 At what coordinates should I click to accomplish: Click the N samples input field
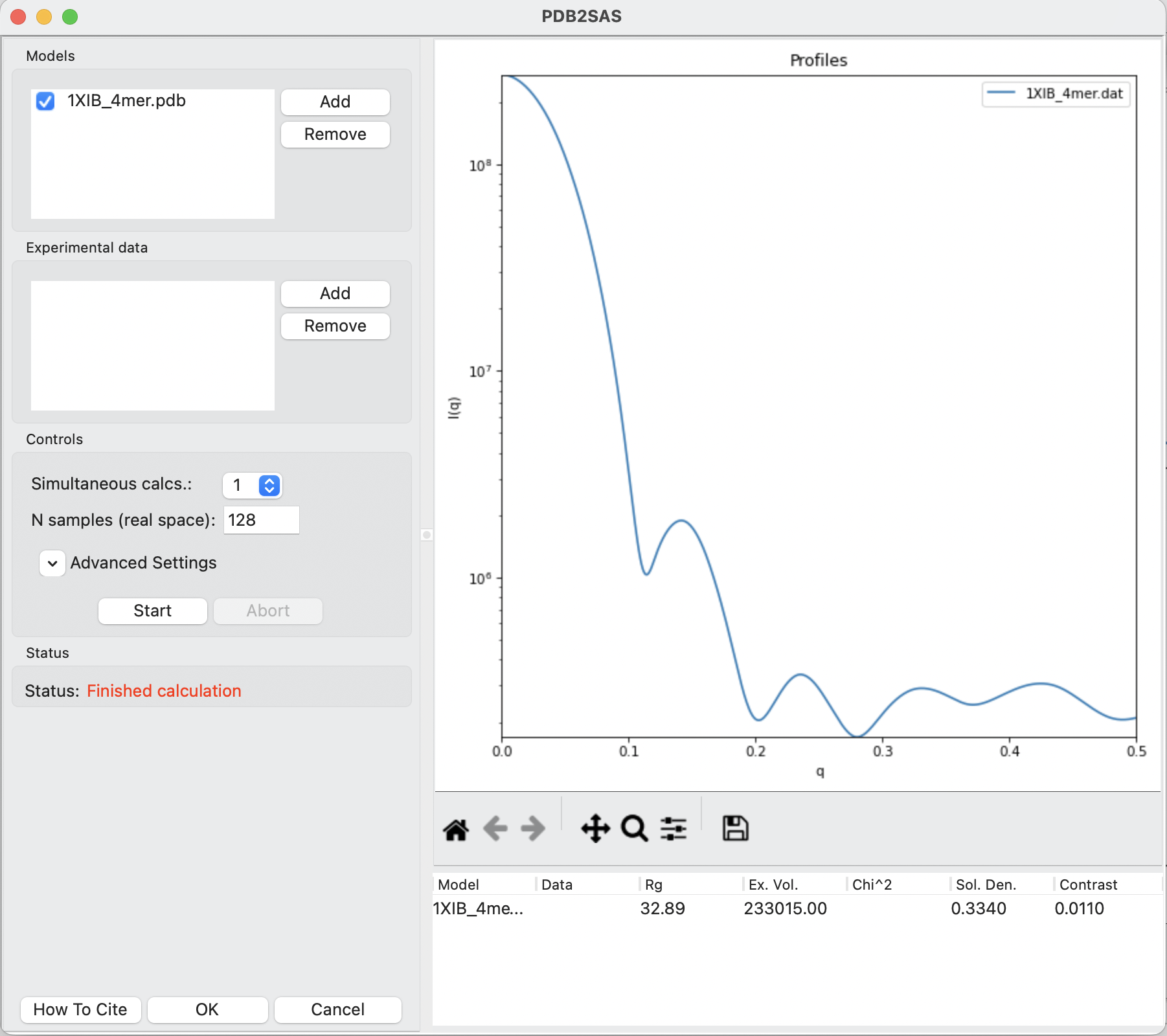pyautogui.click(x=262, y=520)
